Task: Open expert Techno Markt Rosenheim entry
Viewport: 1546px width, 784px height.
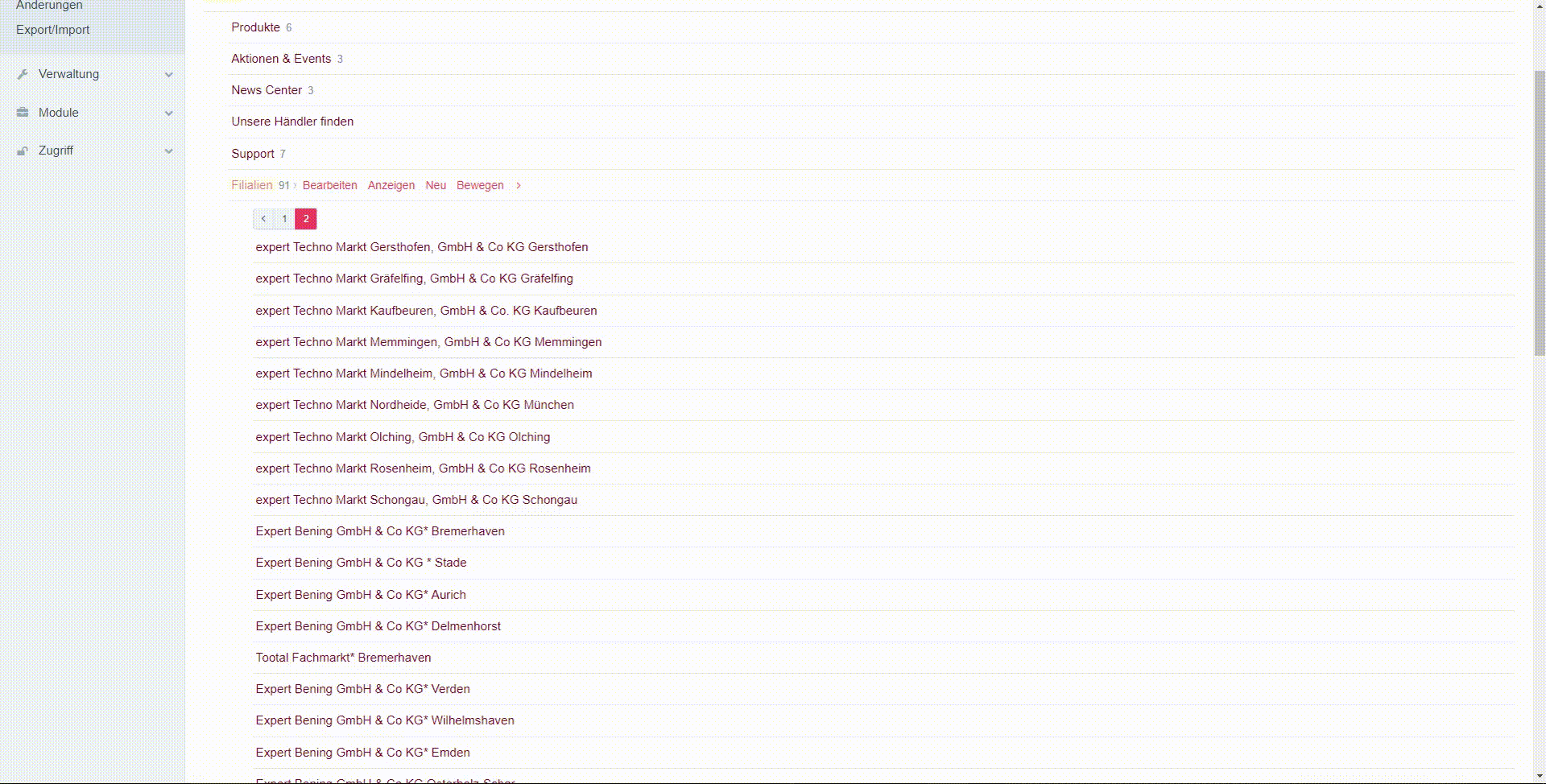Action: coord(424,468)
